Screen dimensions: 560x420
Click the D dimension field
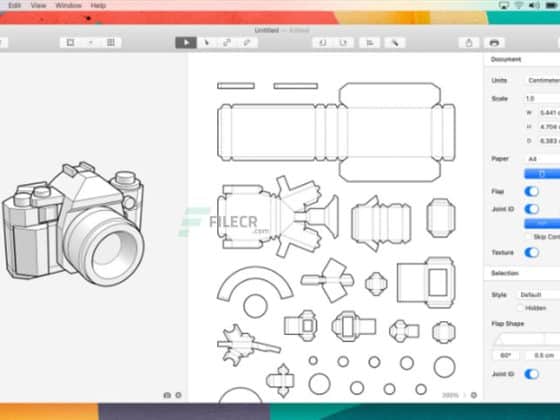548,141
